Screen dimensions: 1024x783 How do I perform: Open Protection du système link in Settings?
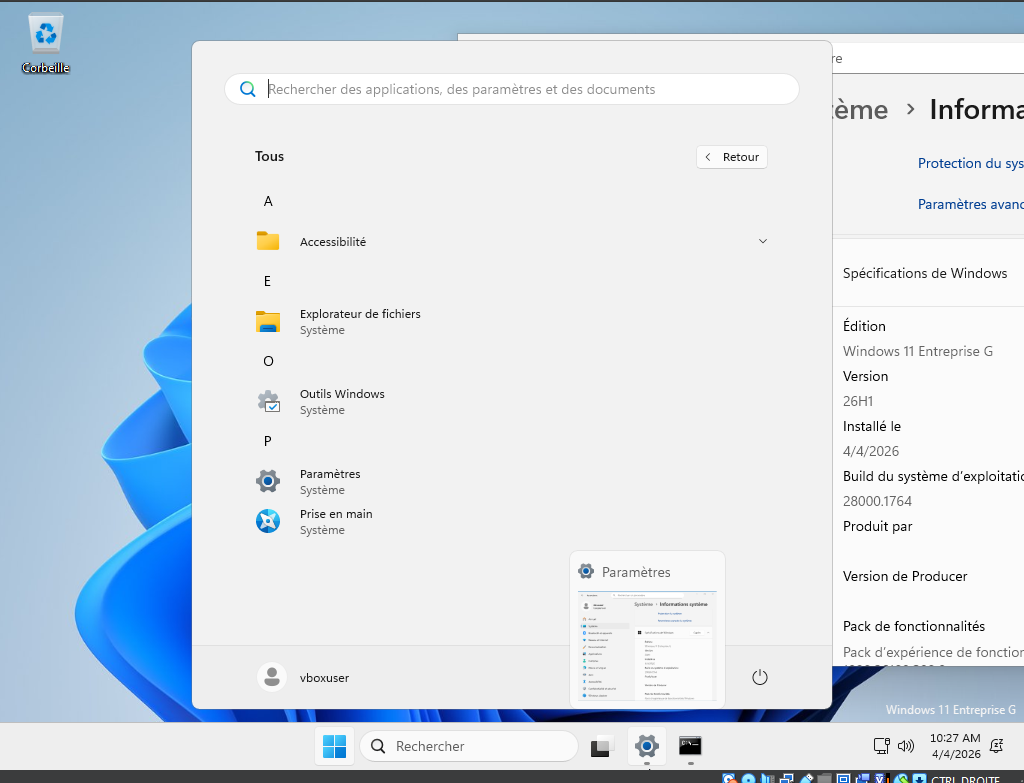coord(970,163)
